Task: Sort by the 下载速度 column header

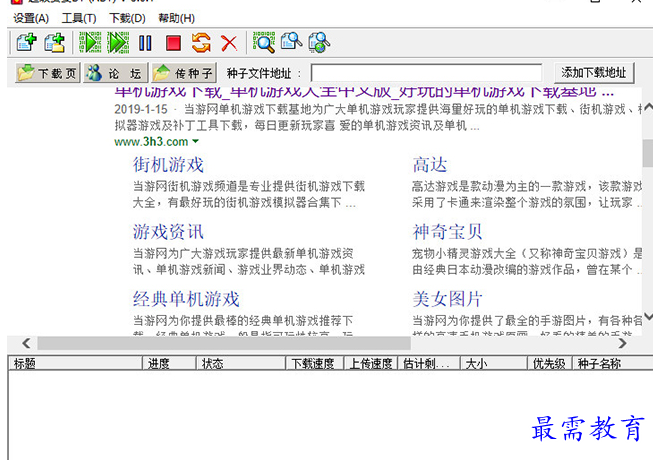Action: pyautogui.click(x=314, y=363)
